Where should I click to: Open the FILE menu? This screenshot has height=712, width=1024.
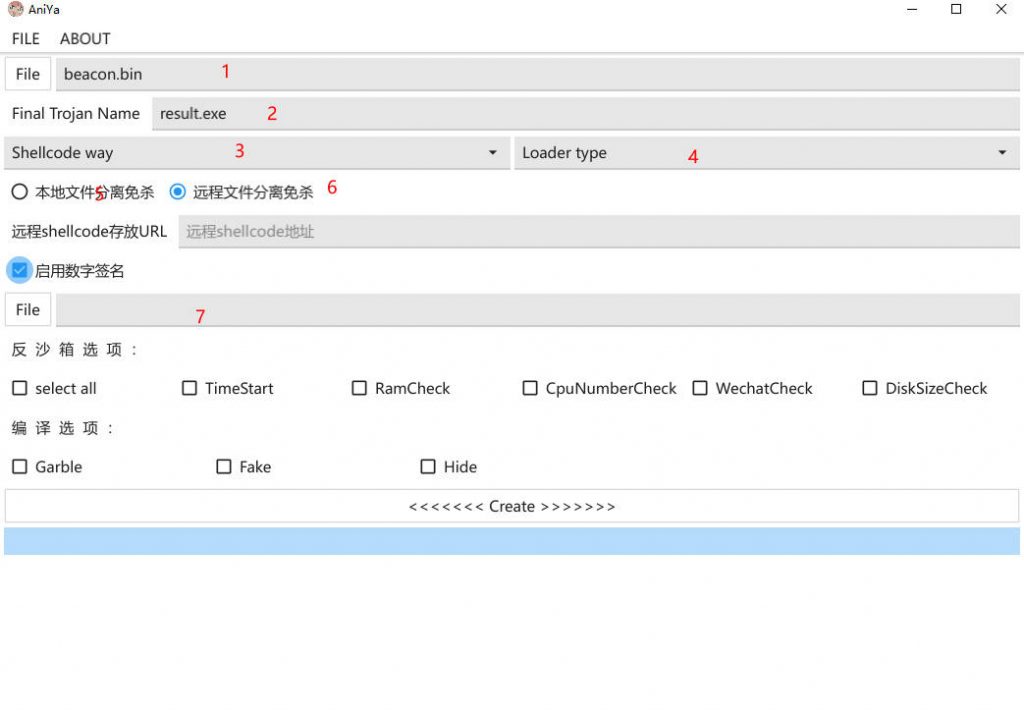click(25, 39)
